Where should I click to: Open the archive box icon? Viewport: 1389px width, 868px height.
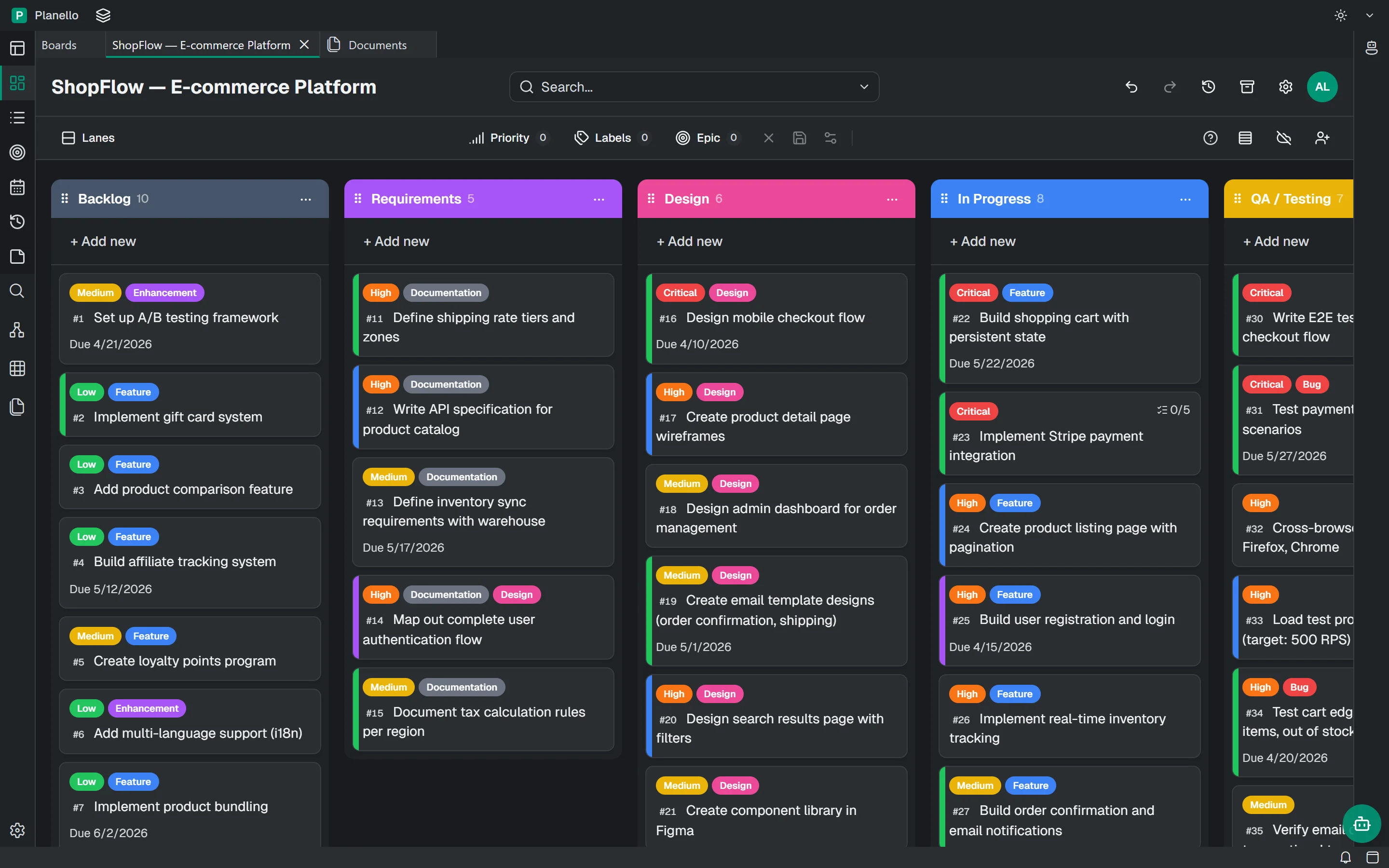click(1247, 87)
